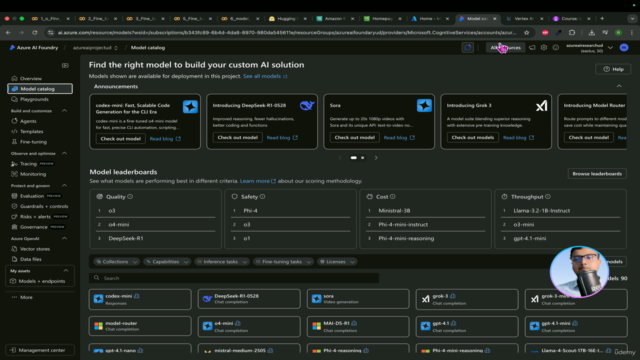Go to next announcements page arrow

pos(376,158)
